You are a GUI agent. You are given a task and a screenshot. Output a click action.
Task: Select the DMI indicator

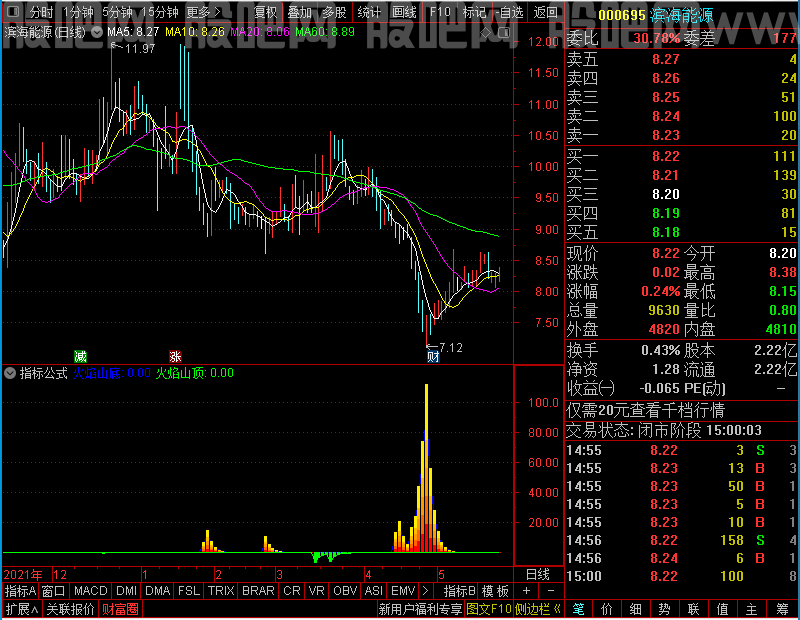(126, 591)
